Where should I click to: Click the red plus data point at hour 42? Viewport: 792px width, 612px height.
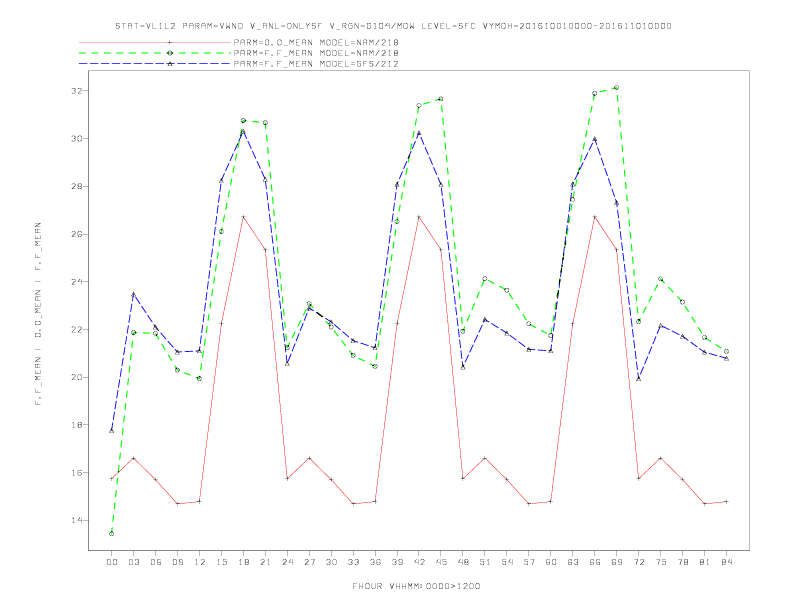(x=419, y=217)
